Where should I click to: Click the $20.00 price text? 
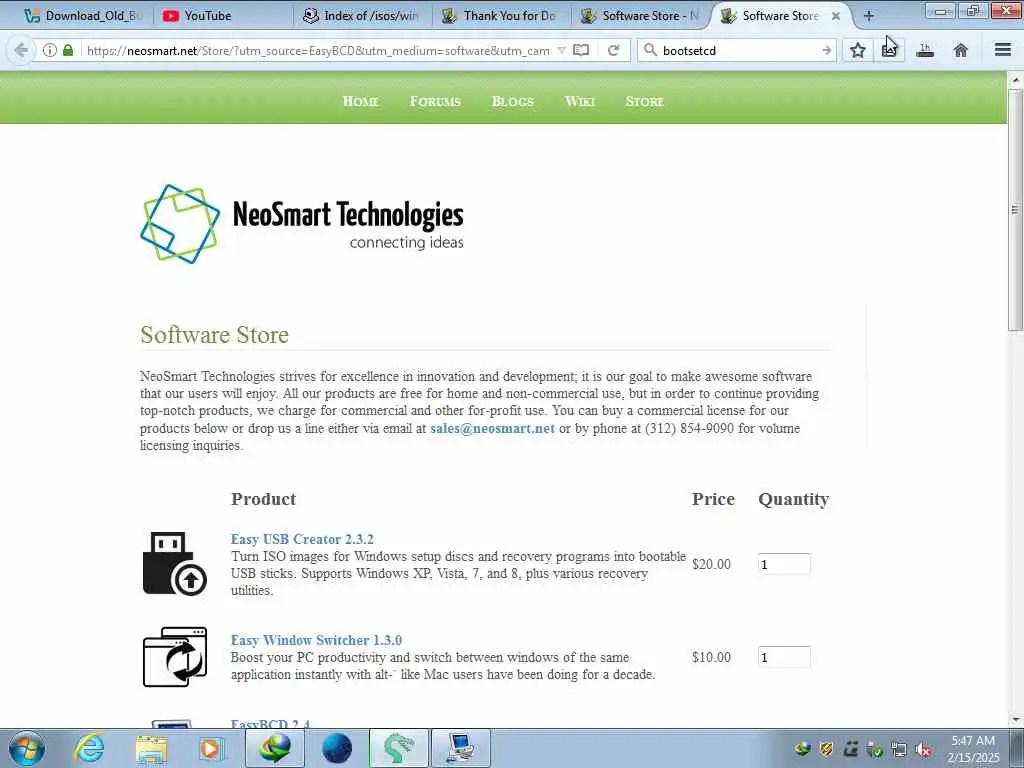[x=711, y=564]
